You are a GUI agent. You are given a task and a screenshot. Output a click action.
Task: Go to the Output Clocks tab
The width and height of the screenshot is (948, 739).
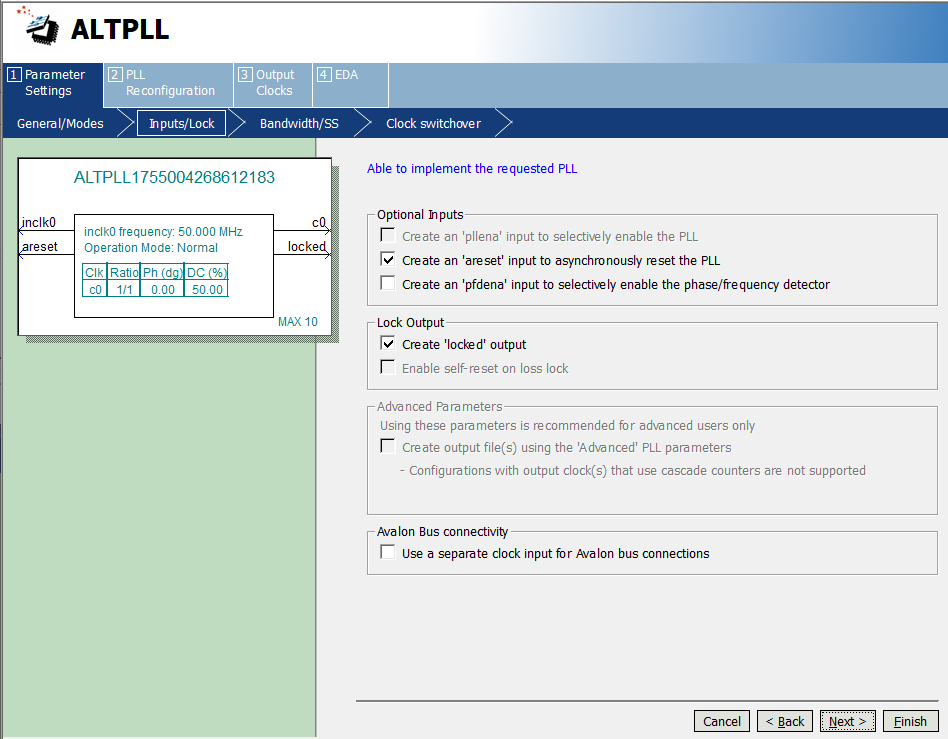(x=273, y=83)
